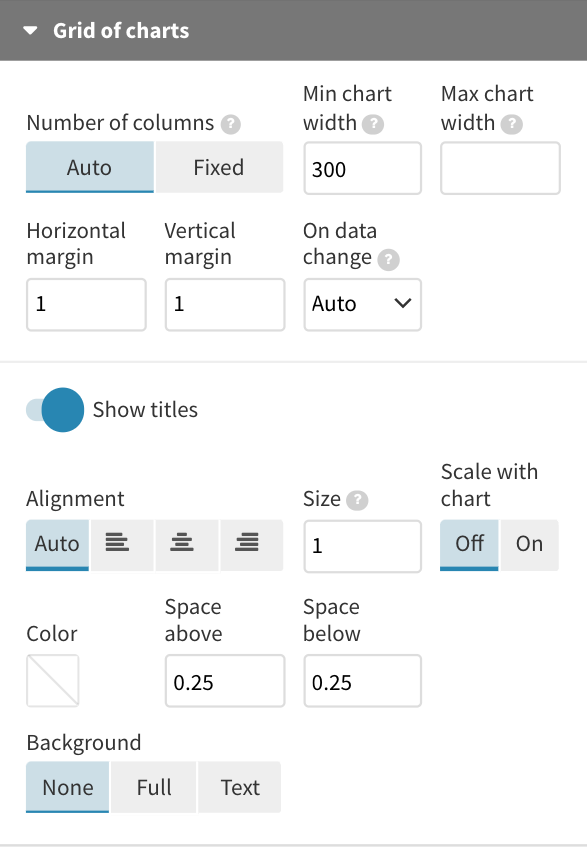587x847 pixels.
Task: Open the title Color picker swatch
Action: [x=52, y=680]
